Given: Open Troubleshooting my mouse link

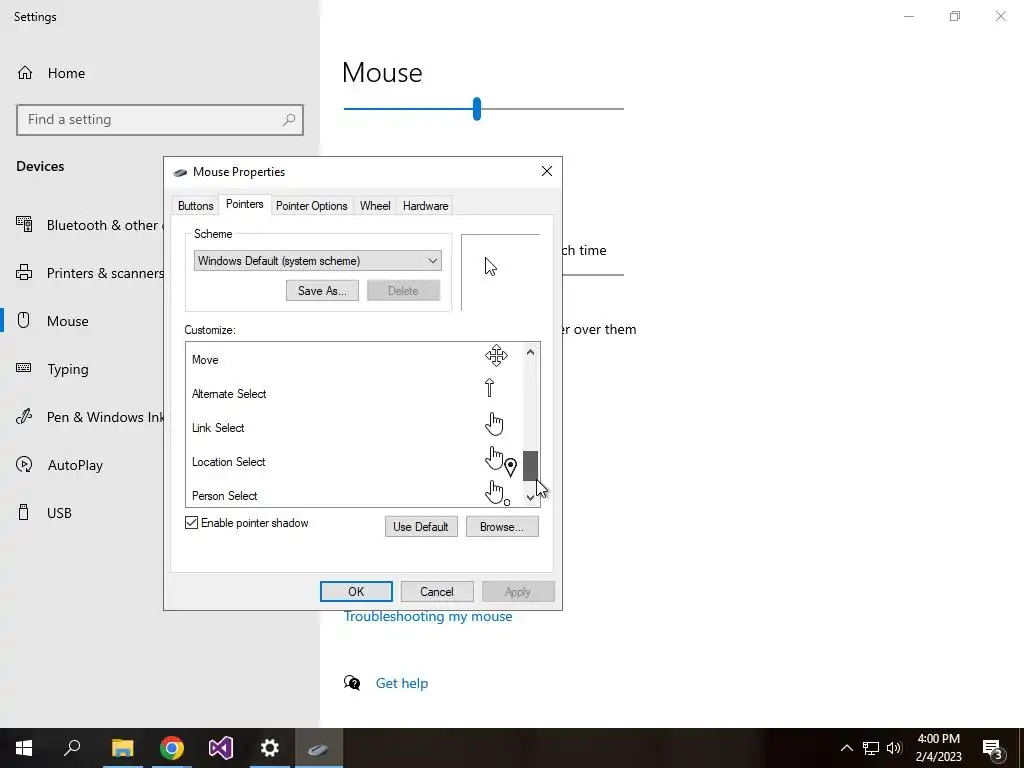Looking at the screenshot, I should (428, 616).
